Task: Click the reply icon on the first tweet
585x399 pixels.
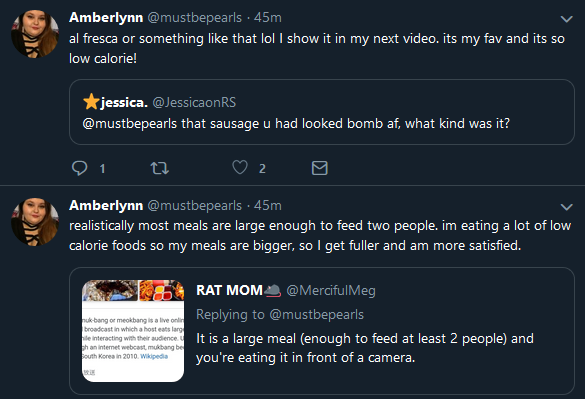Action: click(x=79, y=168)
